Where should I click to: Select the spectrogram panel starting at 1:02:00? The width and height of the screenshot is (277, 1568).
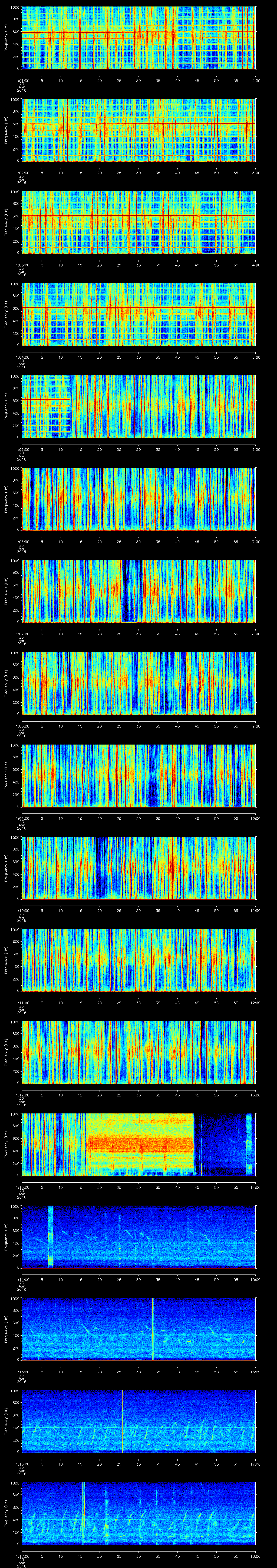click(139, 130)
